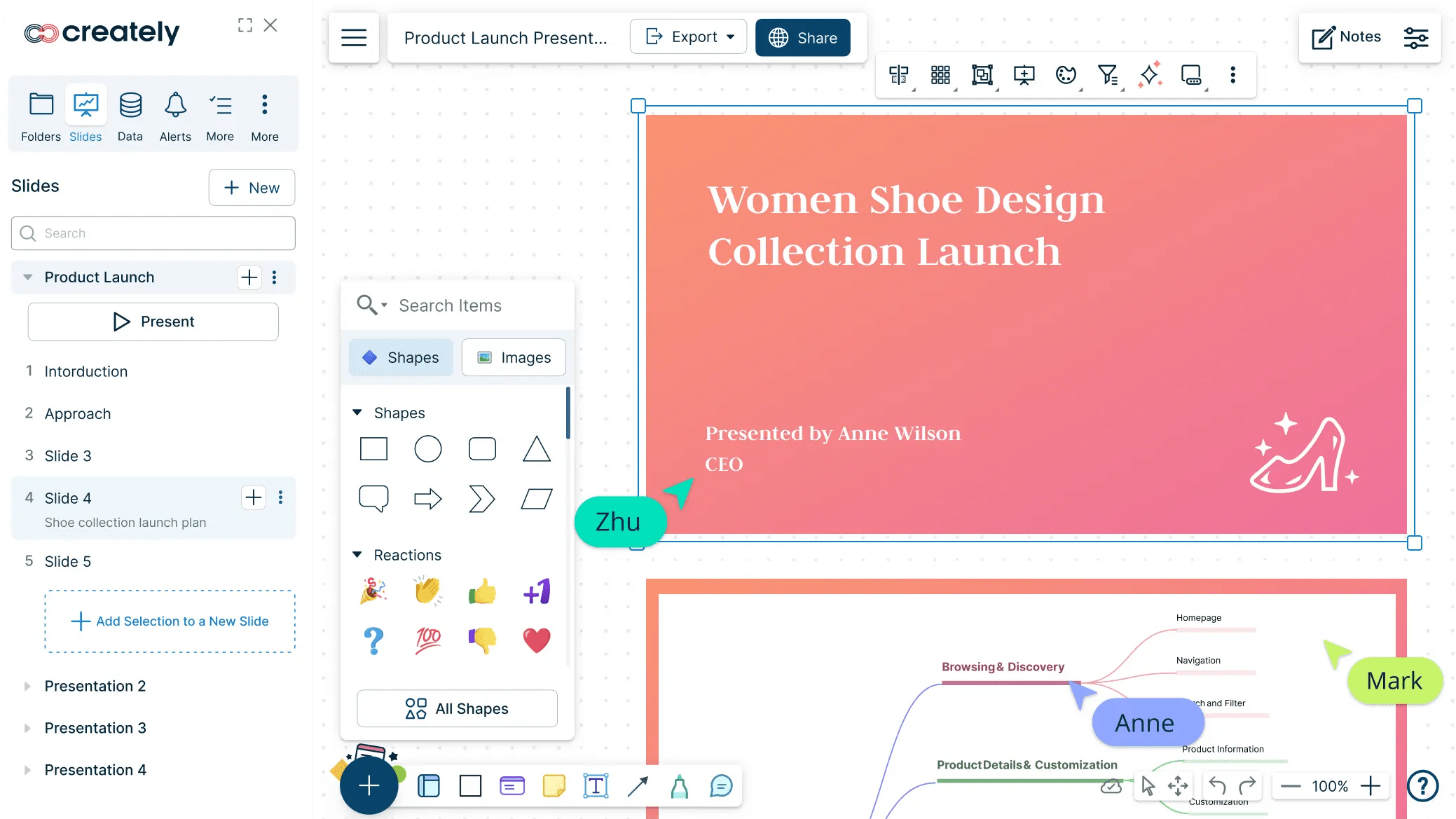Click the AI sparkle icon in toolbar
The width and height of the screenshot is (1456, 819).
pyautogui.click(x=1149, y=74)
